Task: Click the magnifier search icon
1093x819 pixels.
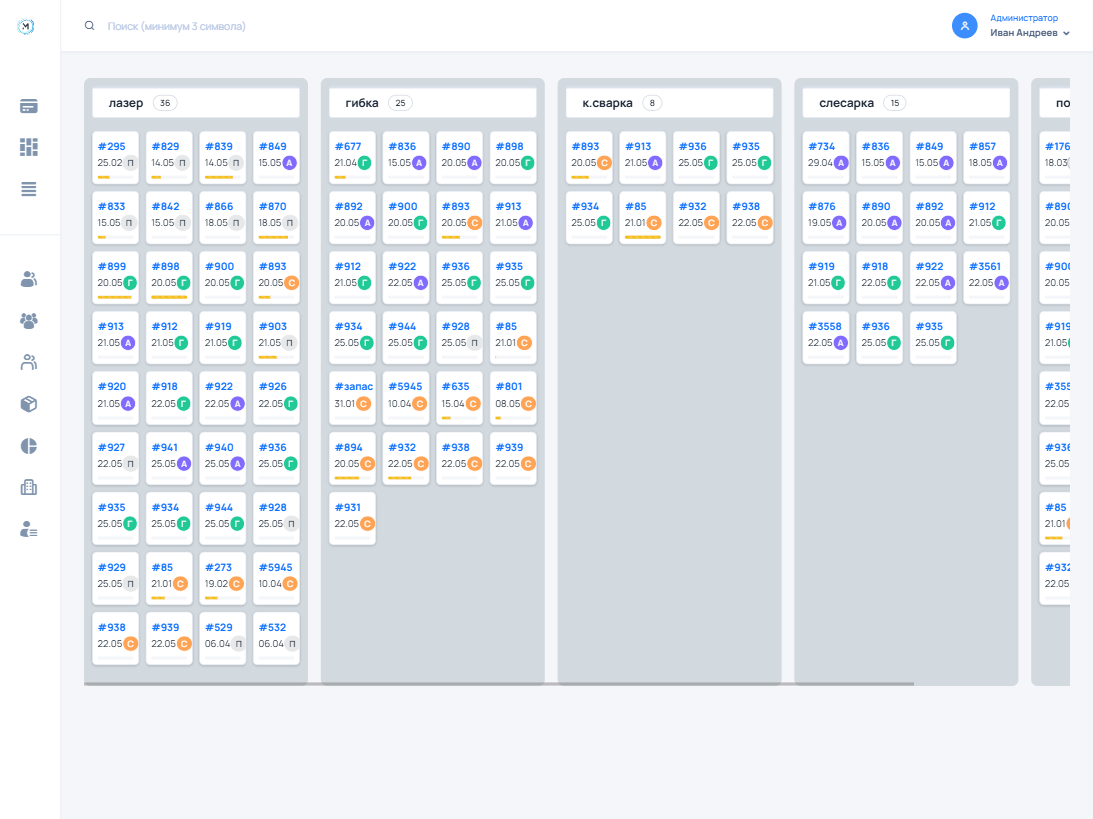Action: coord(89,26)
